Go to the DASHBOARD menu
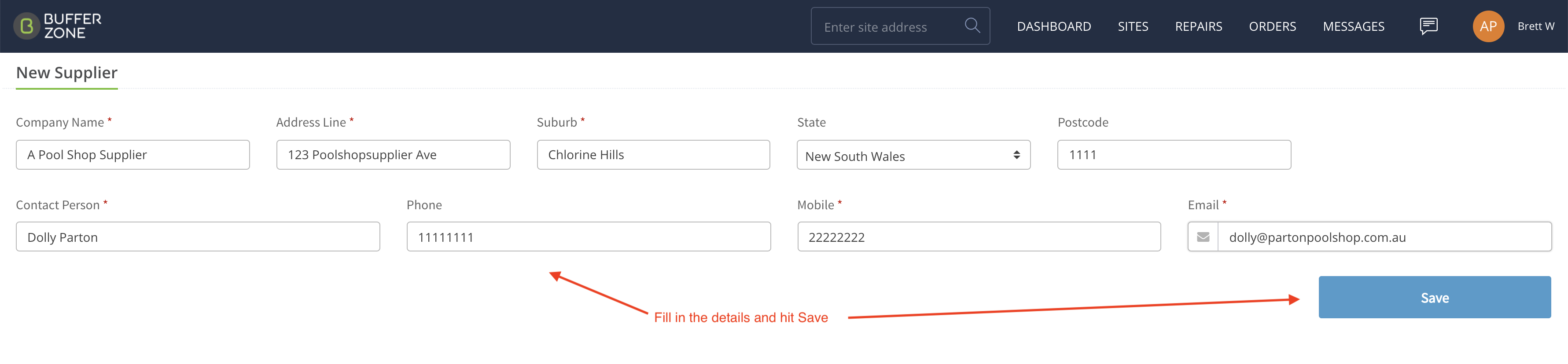Viewport: 1568px width, 364px height. [x=1054, y=27]
